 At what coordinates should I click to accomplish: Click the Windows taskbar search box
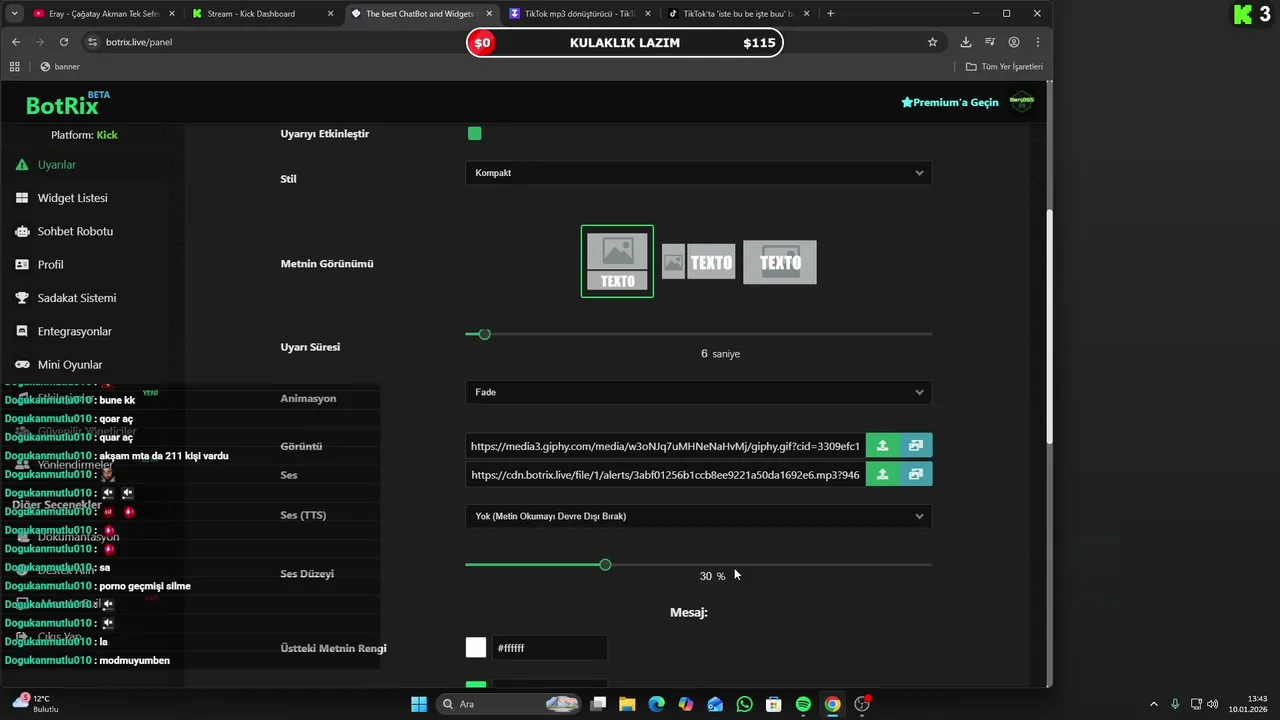tap(510, 704)
